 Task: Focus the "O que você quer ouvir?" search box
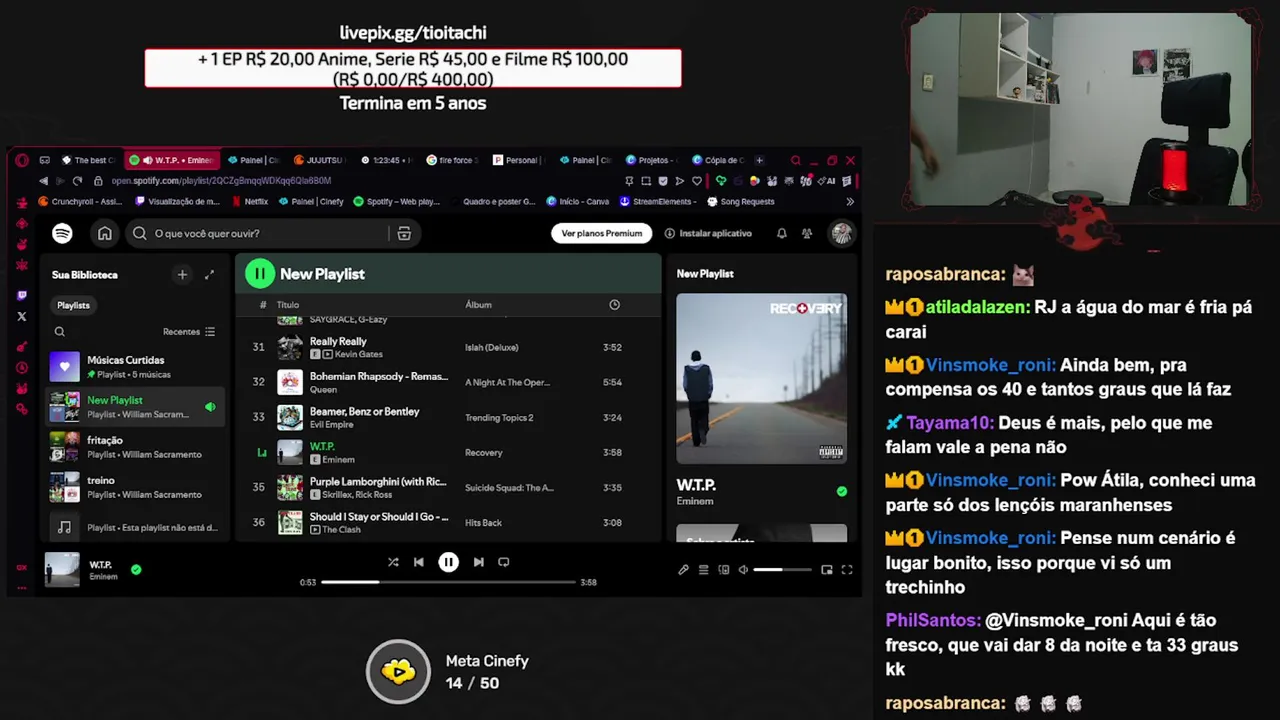point(258,233)
